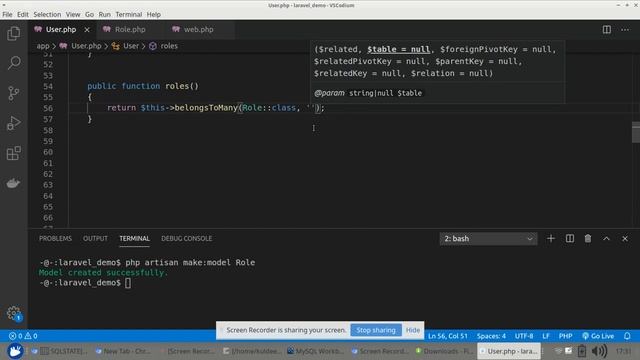
Task: Open the Manage gear menu
Action: click(x=14, y=313)
